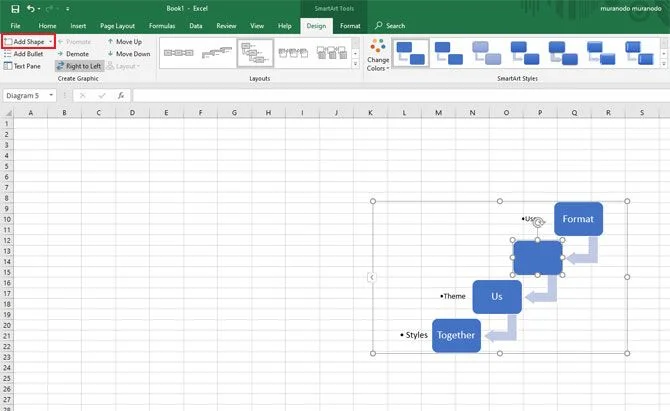Expand the Add Shape dropdown arrow
670x411 pixels.
51,41
